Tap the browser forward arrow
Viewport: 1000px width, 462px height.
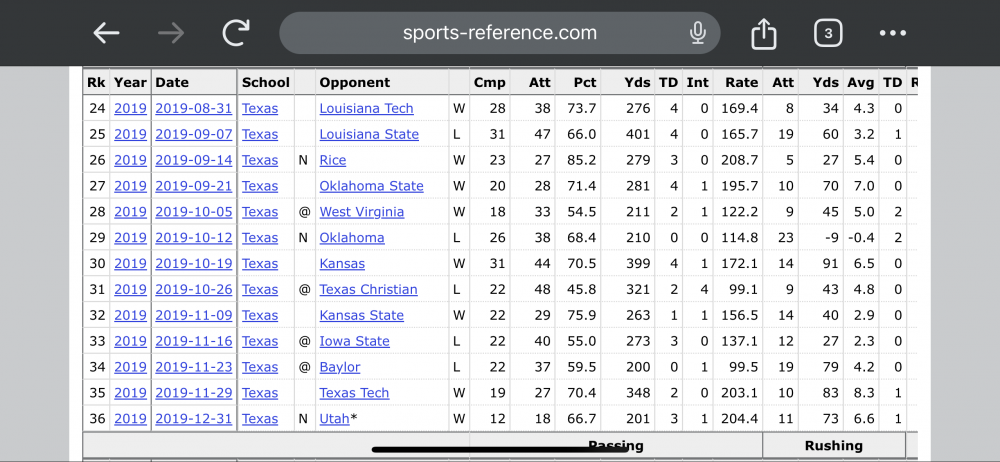pyautogui.click(x=171, y=33)
